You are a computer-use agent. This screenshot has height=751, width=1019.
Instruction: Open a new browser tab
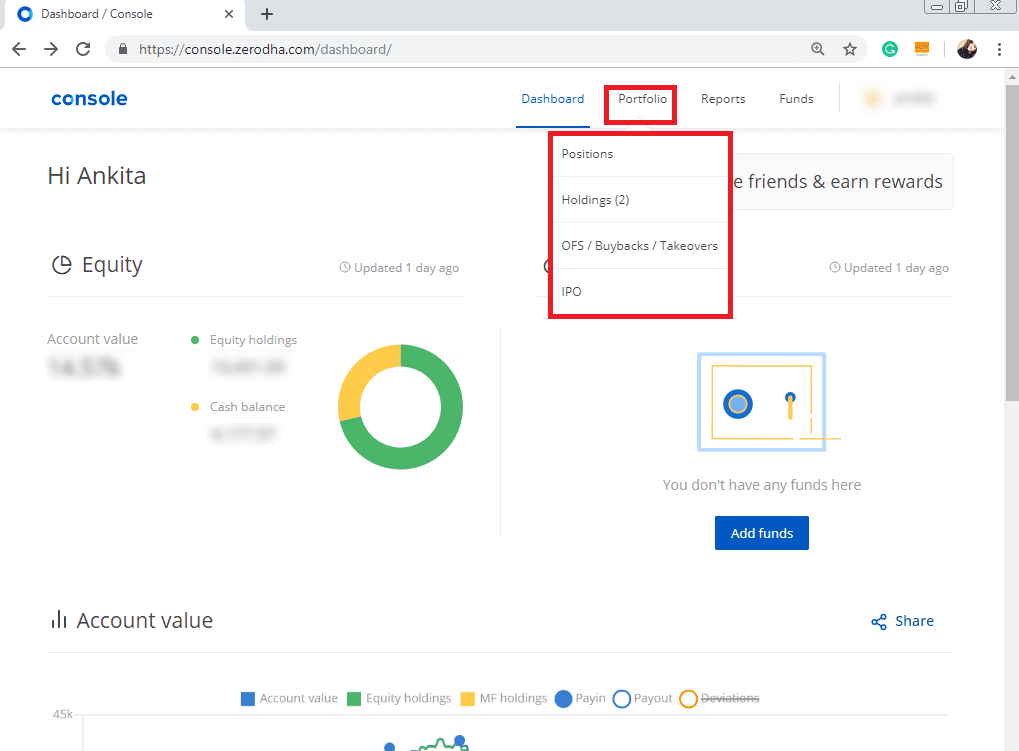click(267, 14)
